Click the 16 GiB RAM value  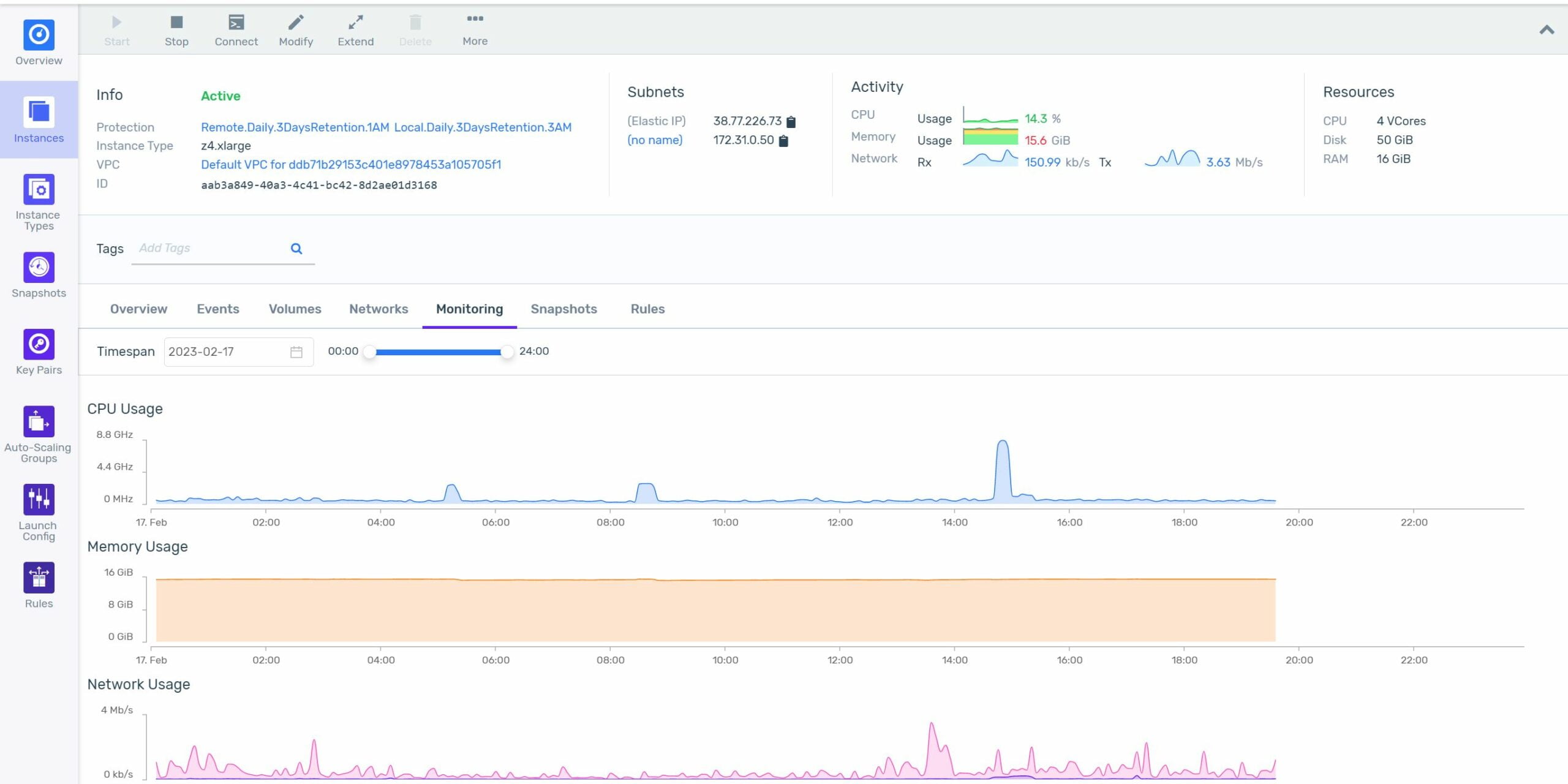click(1393, 159)
